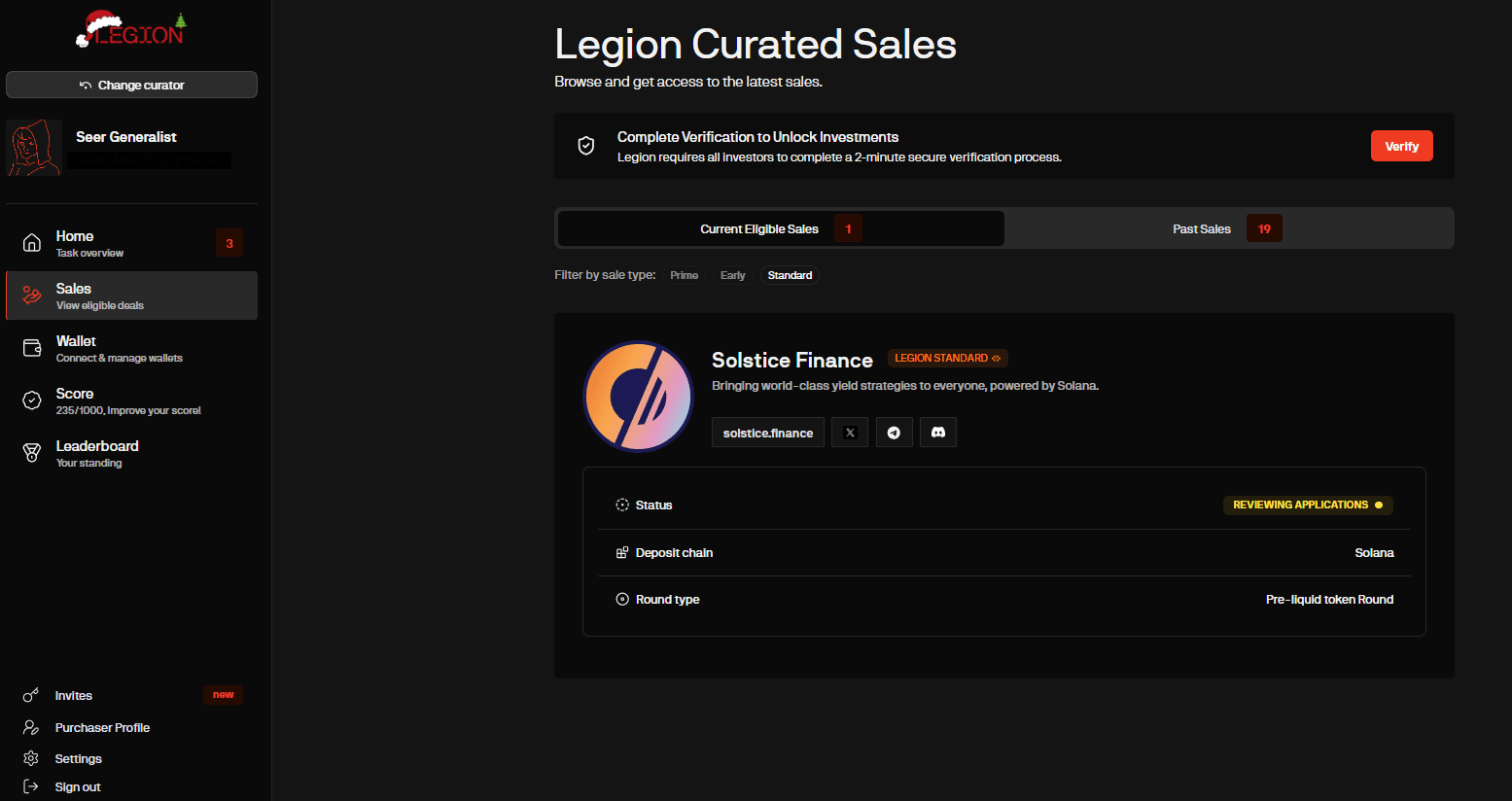Enable the Prime sale type filter
Viewport: 1512px width, 801px height.
click(684, 275)
